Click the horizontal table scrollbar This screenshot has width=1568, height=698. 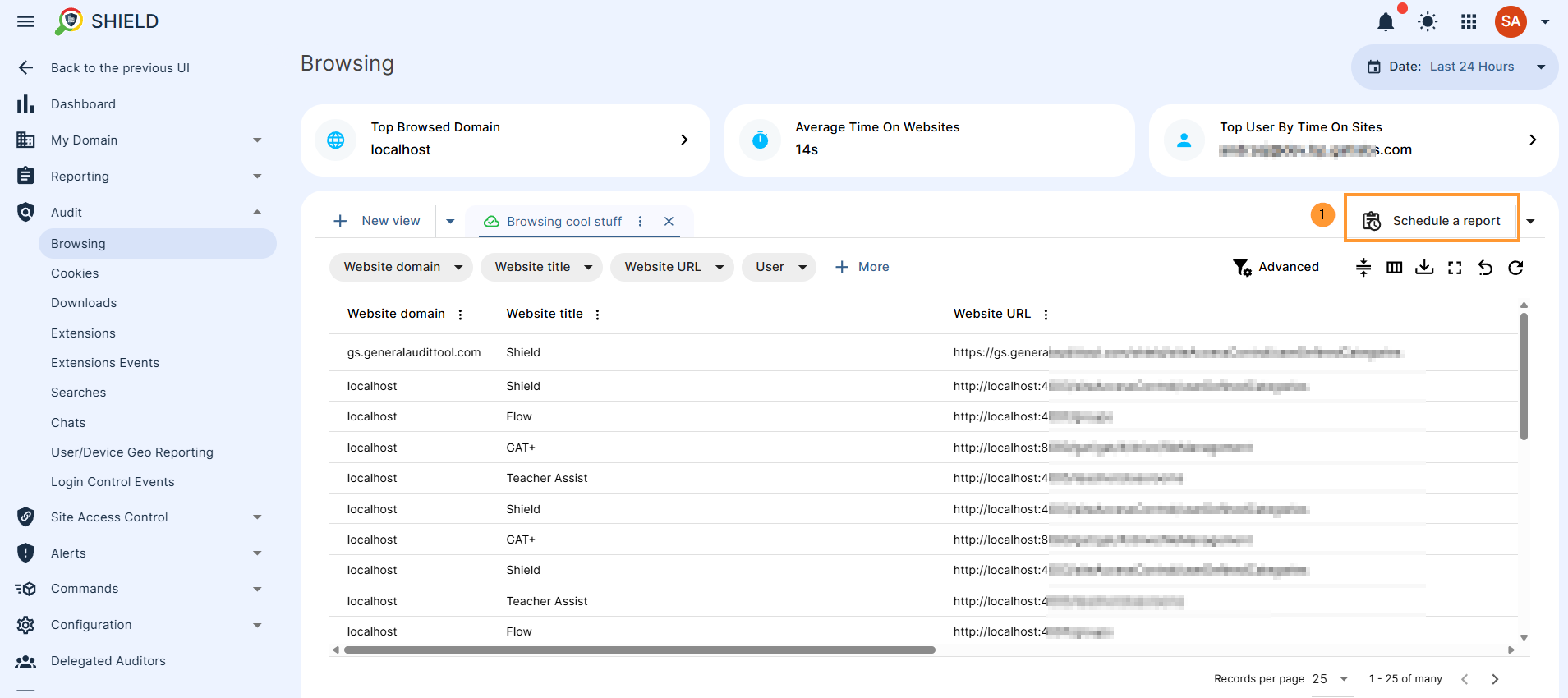pos(639,650)
